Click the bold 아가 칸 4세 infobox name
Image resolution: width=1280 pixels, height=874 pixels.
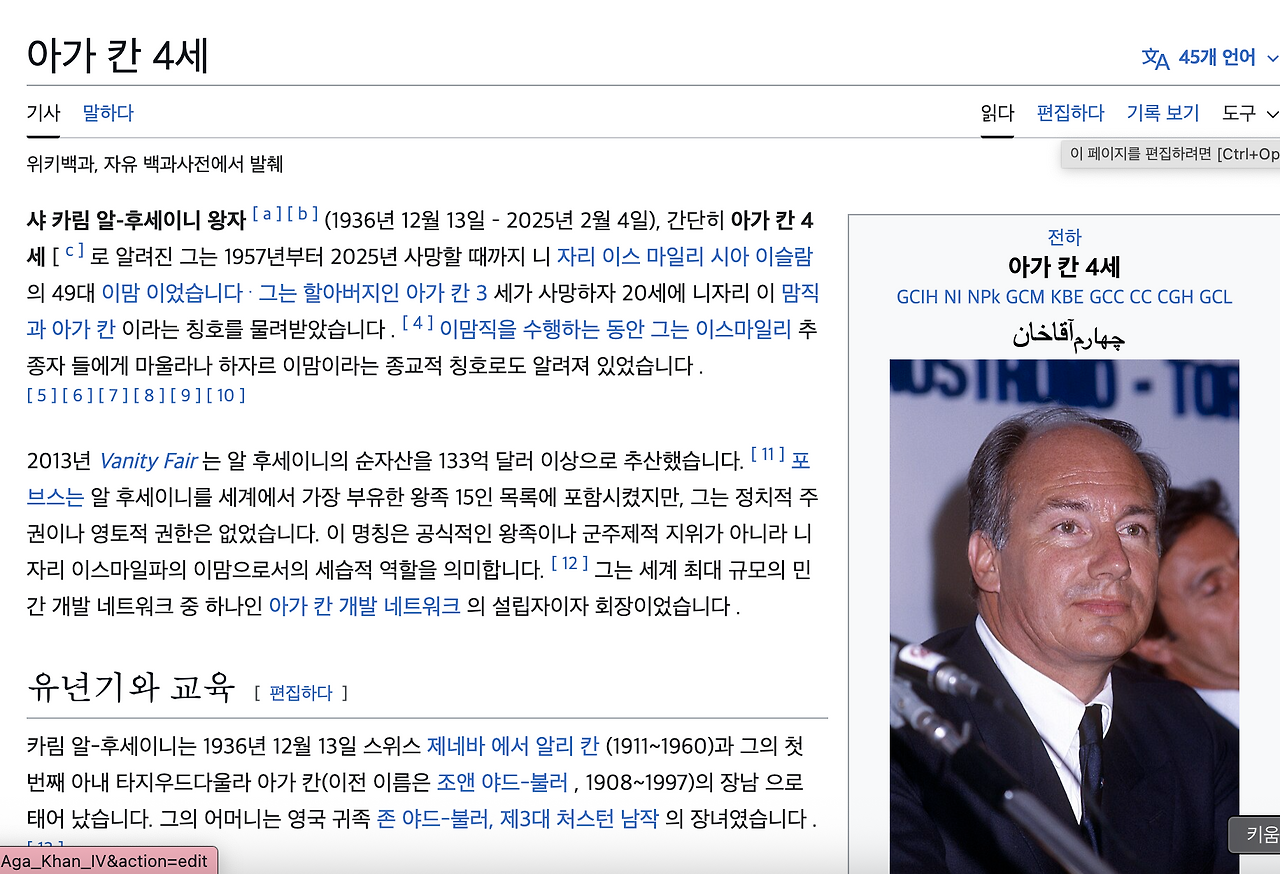coord(1064,267)
